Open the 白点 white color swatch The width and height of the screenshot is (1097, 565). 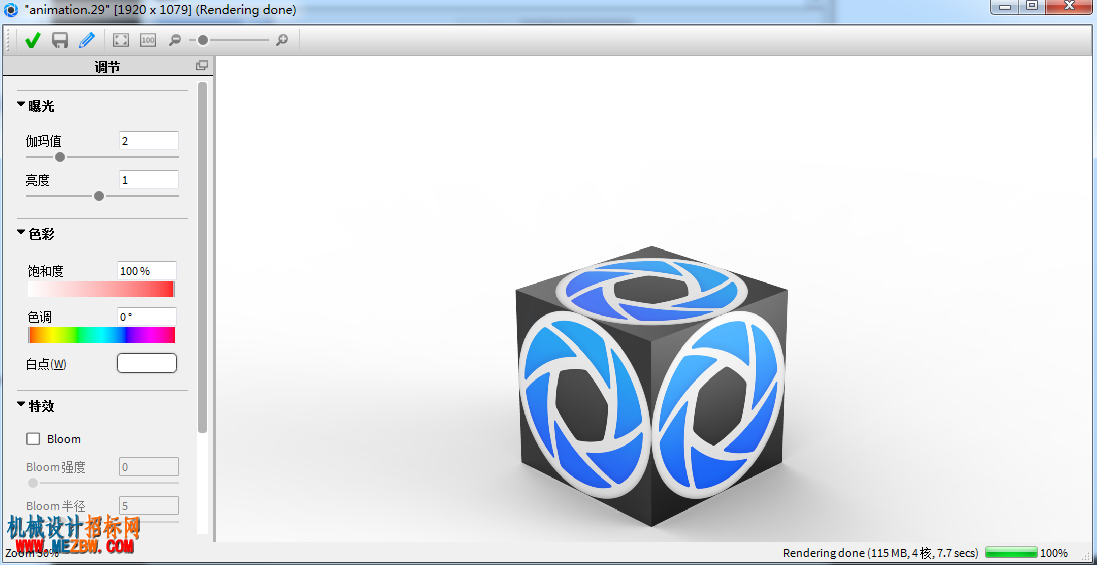click(147, 363)
